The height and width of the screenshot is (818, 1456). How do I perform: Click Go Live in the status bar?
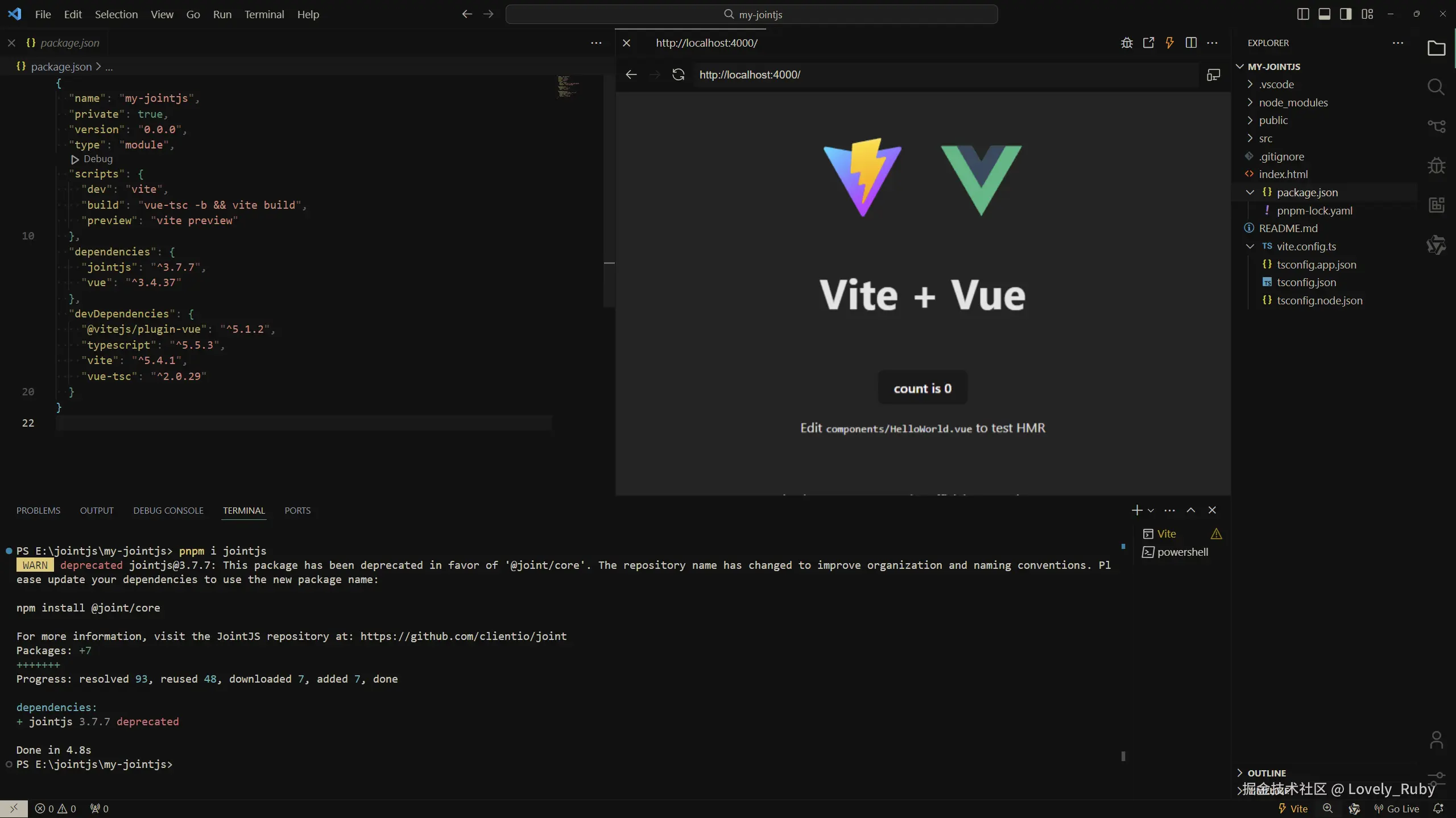[x=1397, y=808]
